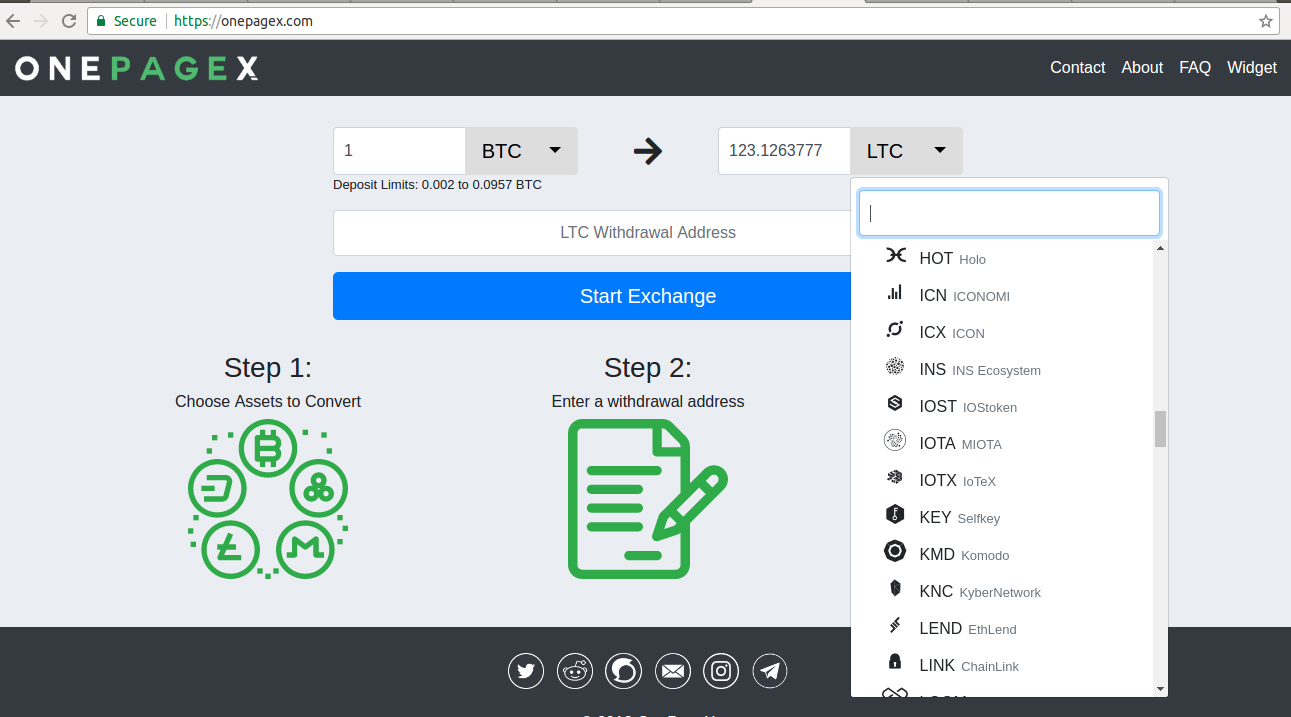Image resolution: width=1291 pixels, height=717 pixels.
Task: Click the Deposit Limits text
Action: [x=438, y=185]
